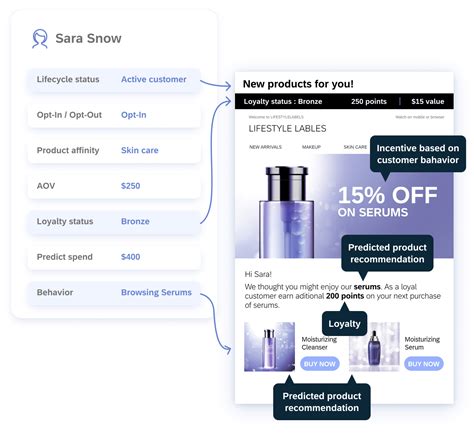The height and width of the screenshot is (434, 474).
Task: Open the SKIN CARE menu item
Action: 355,147
